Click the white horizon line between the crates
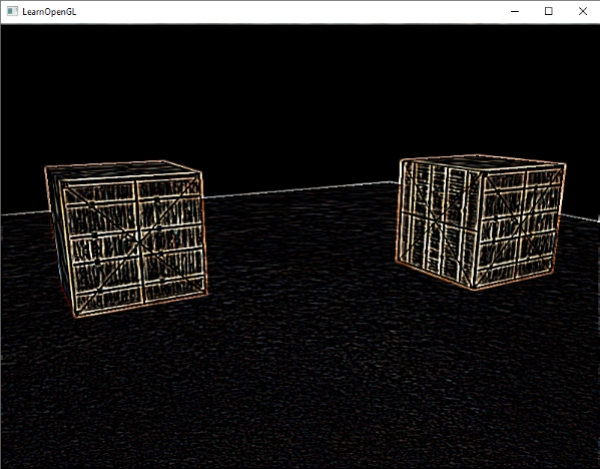This screenshot has height=469, width=600. point(300,190)
